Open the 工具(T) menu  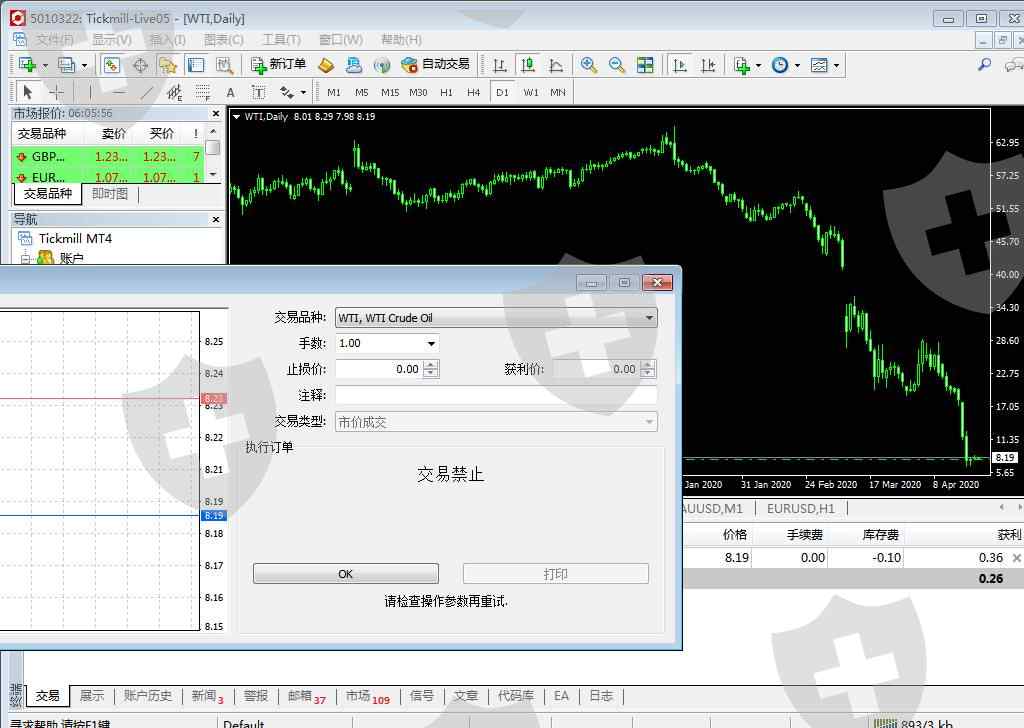(x=281, y=40)
